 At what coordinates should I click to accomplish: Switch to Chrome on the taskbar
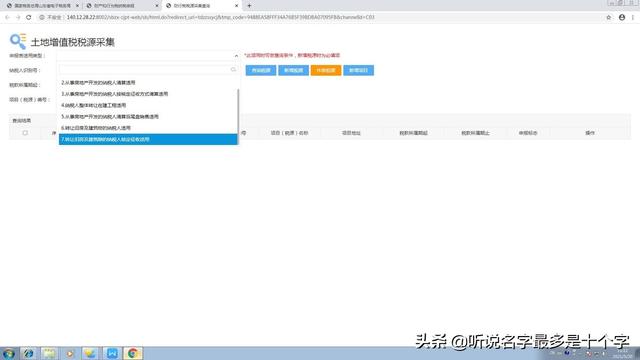(132, 353)
